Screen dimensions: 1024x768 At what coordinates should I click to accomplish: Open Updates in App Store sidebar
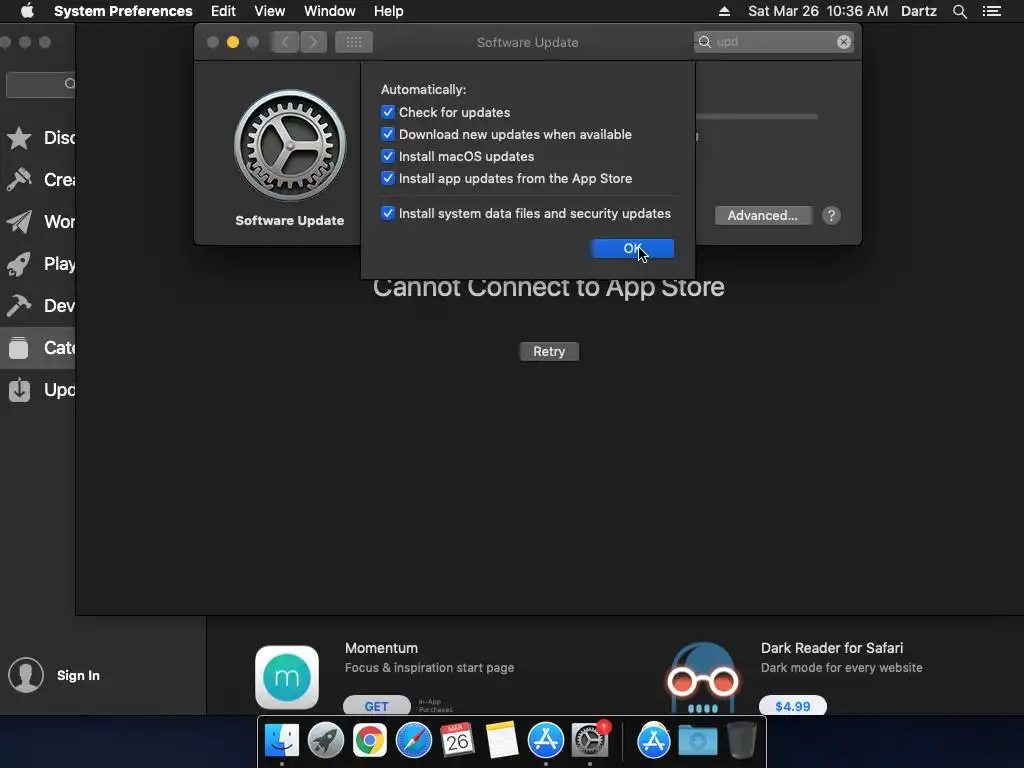click(x=39, y=390)
